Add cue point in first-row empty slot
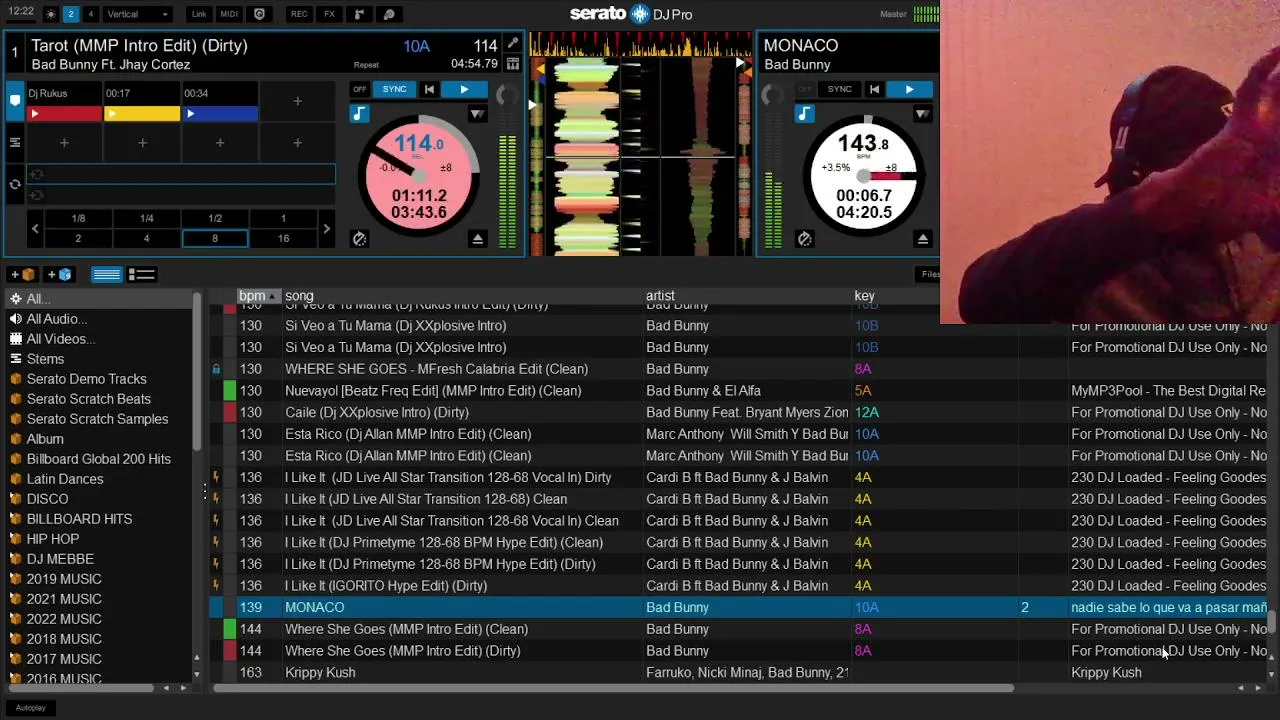This screenshot has height=720, width=1280. [297, 101]
